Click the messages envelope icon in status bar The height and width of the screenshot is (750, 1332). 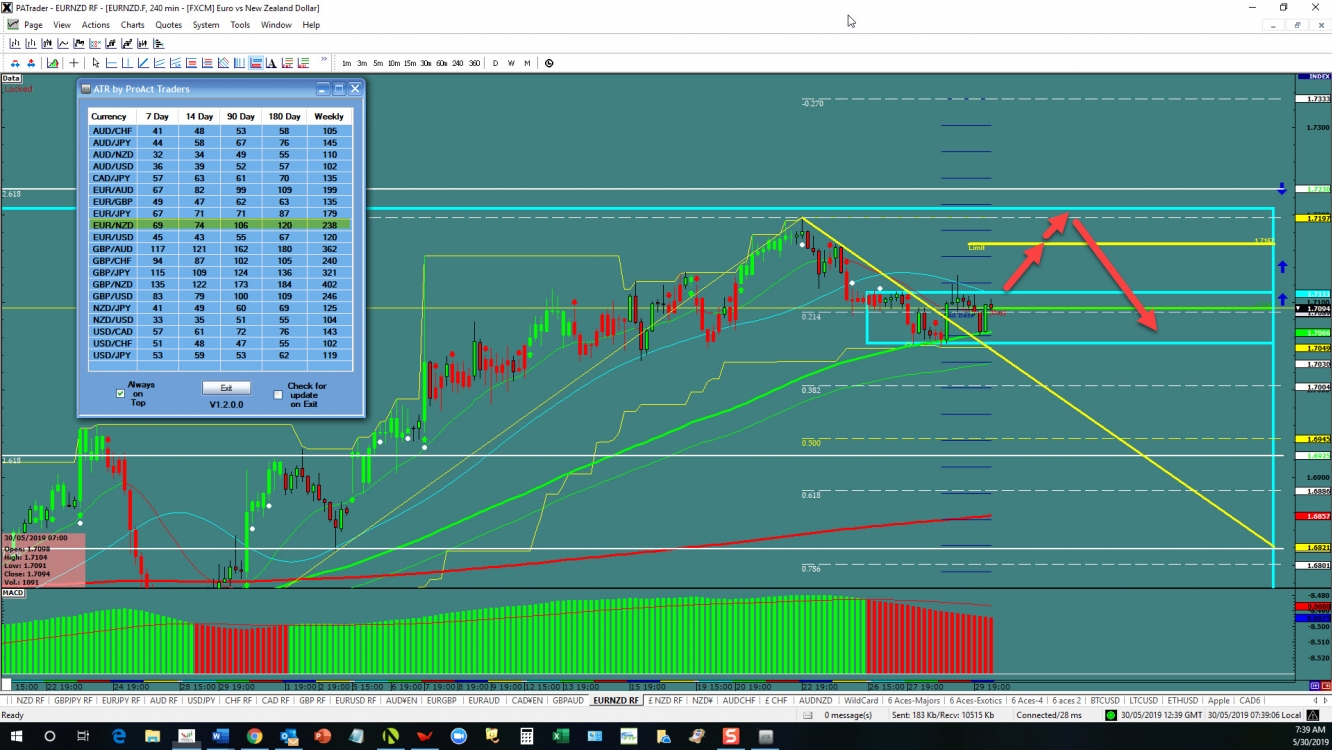(808, 715)
